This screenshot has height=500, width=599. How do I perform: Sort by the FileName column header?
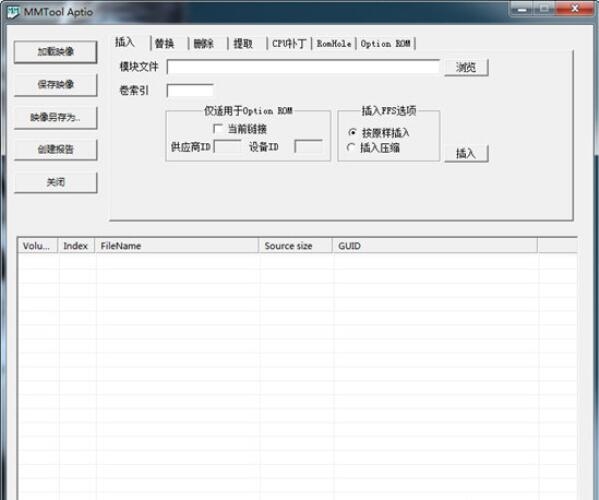tap(176, 246)
